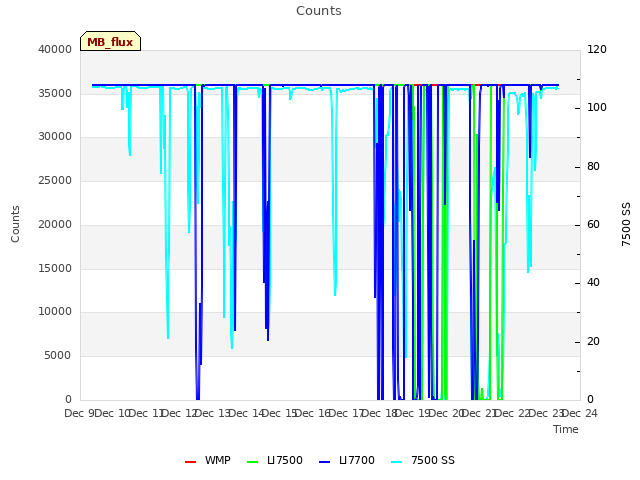Click the 30000 tick on left axis
Viewport: 640px width, 480px height.
55,136
